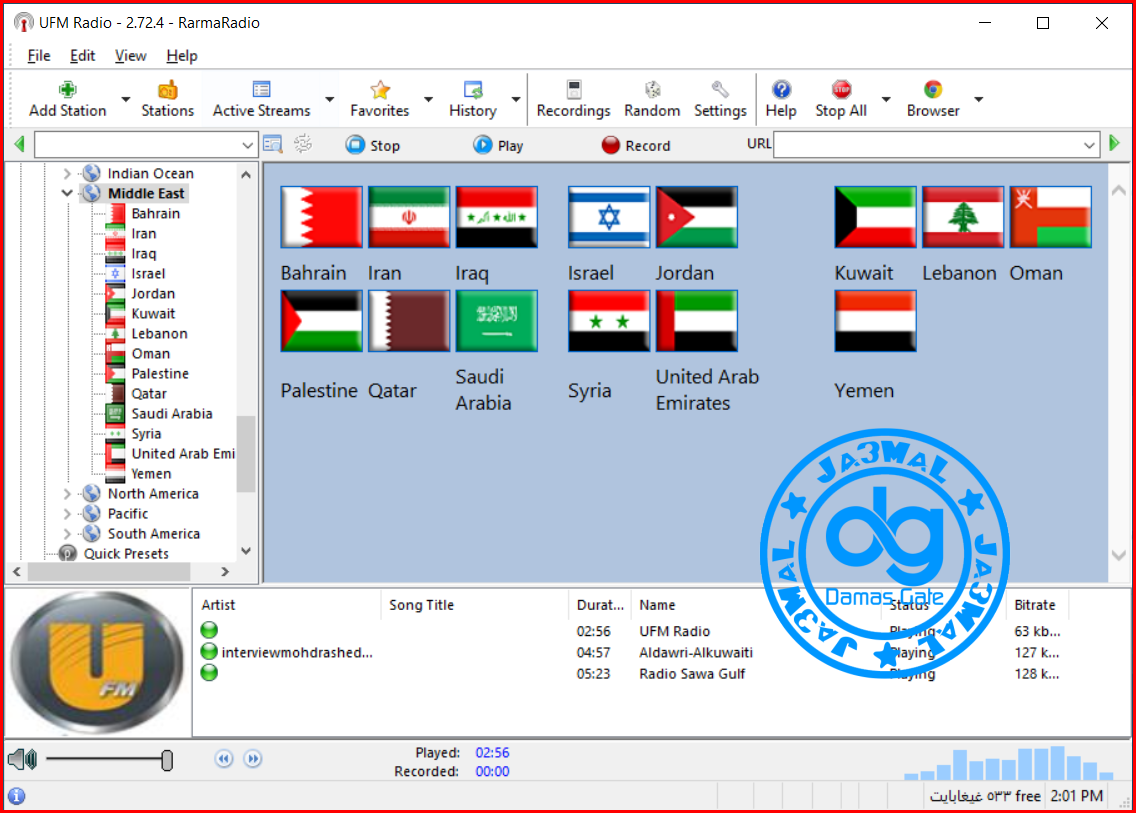Image resolution: width=1136 pixels, height=813 pixels.
Task: Click the tree horizontal scrollbar thumb
Action: [x=109, y=572]
